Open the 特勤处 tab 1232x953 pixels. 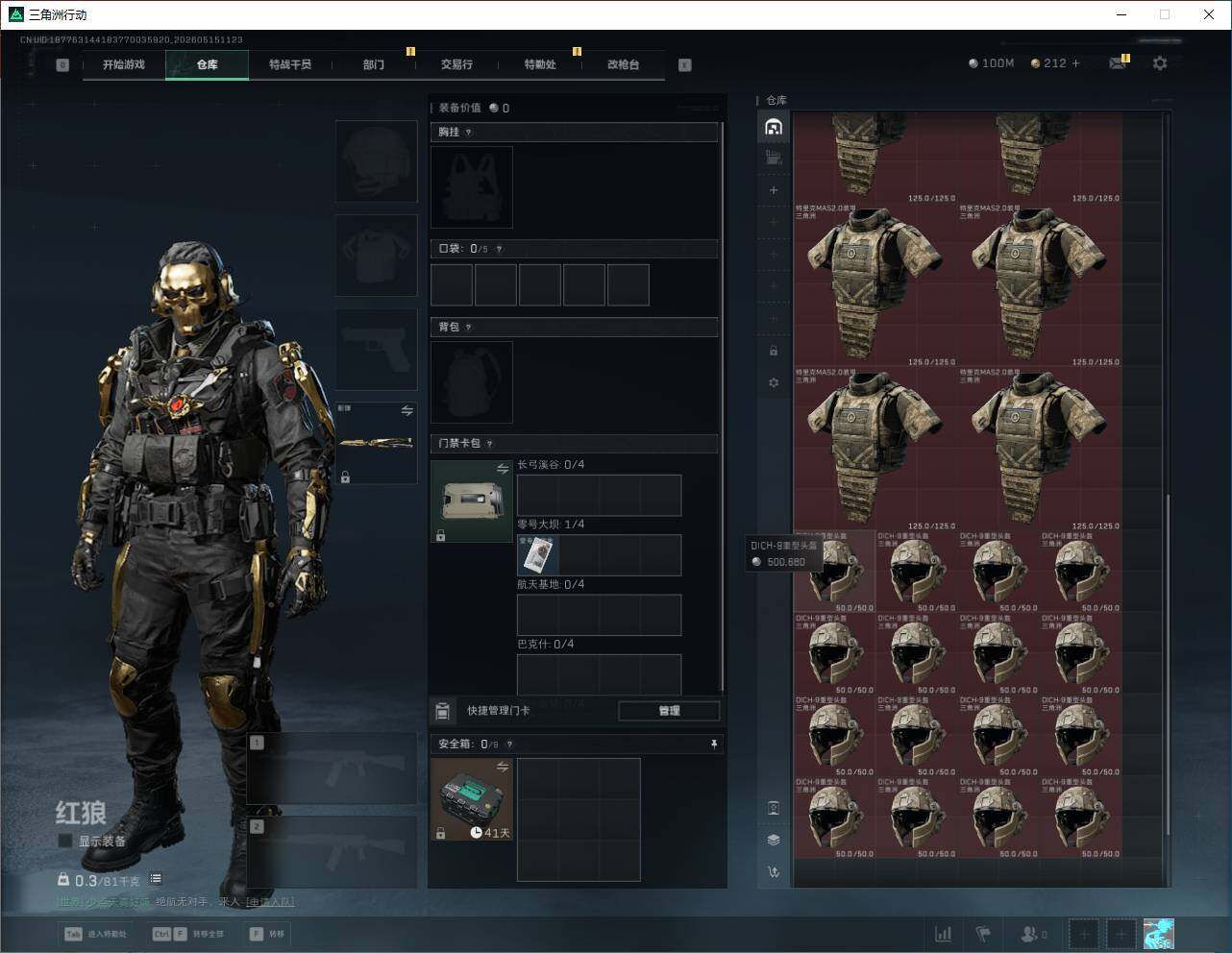pyautogui.click(x=540, y=64)
